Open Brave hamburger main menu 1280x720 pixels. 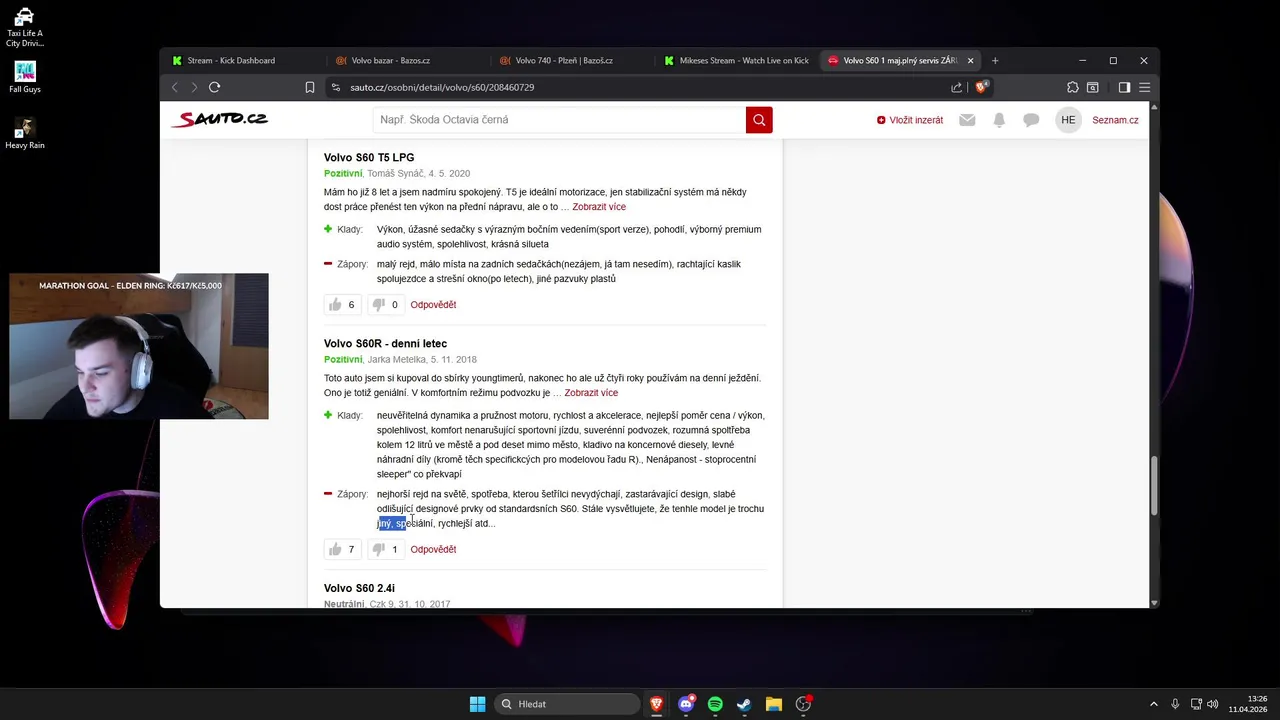pos(1145,87)
